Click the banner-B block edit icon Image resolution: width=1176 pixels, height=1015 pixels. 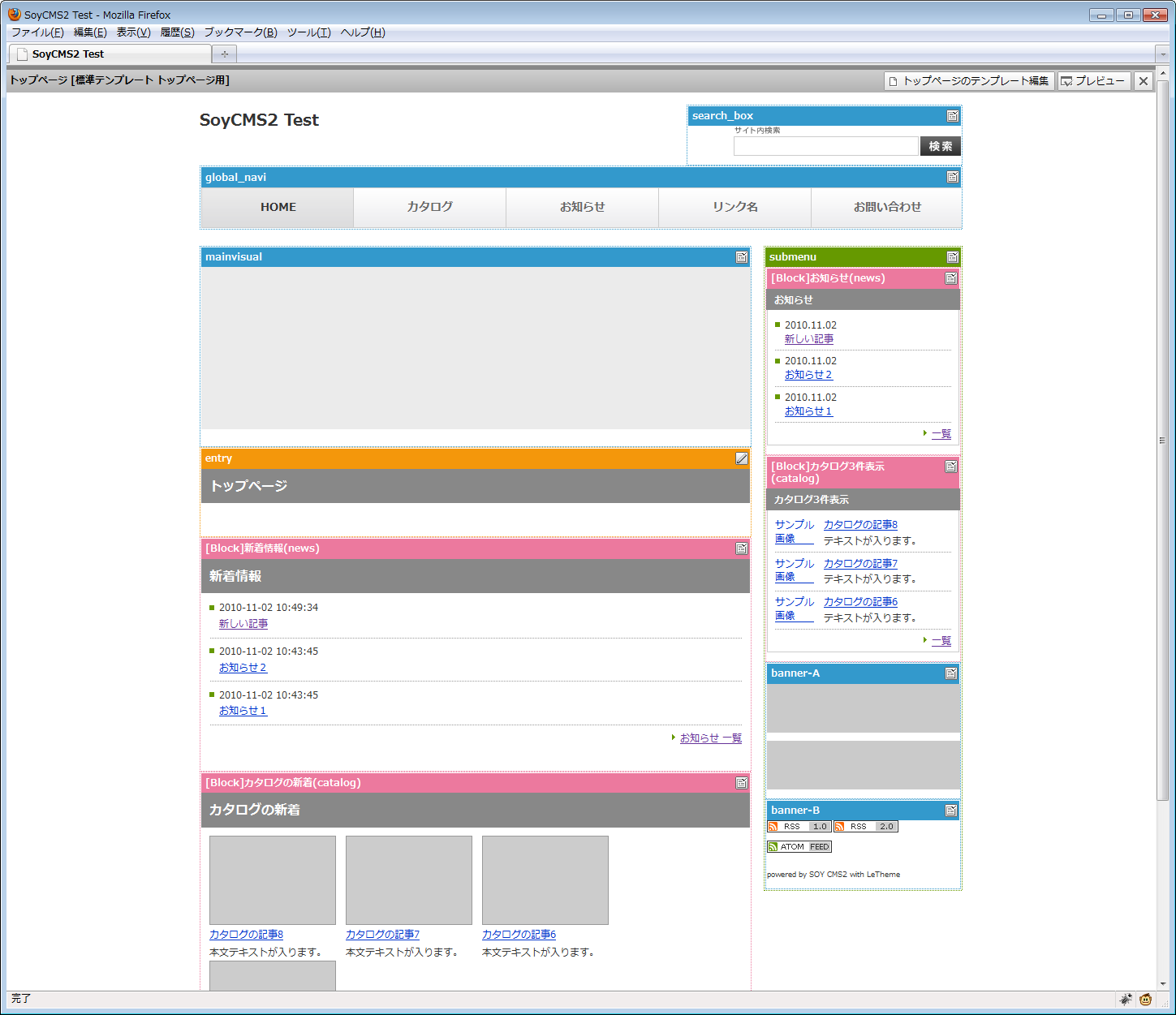950,811
